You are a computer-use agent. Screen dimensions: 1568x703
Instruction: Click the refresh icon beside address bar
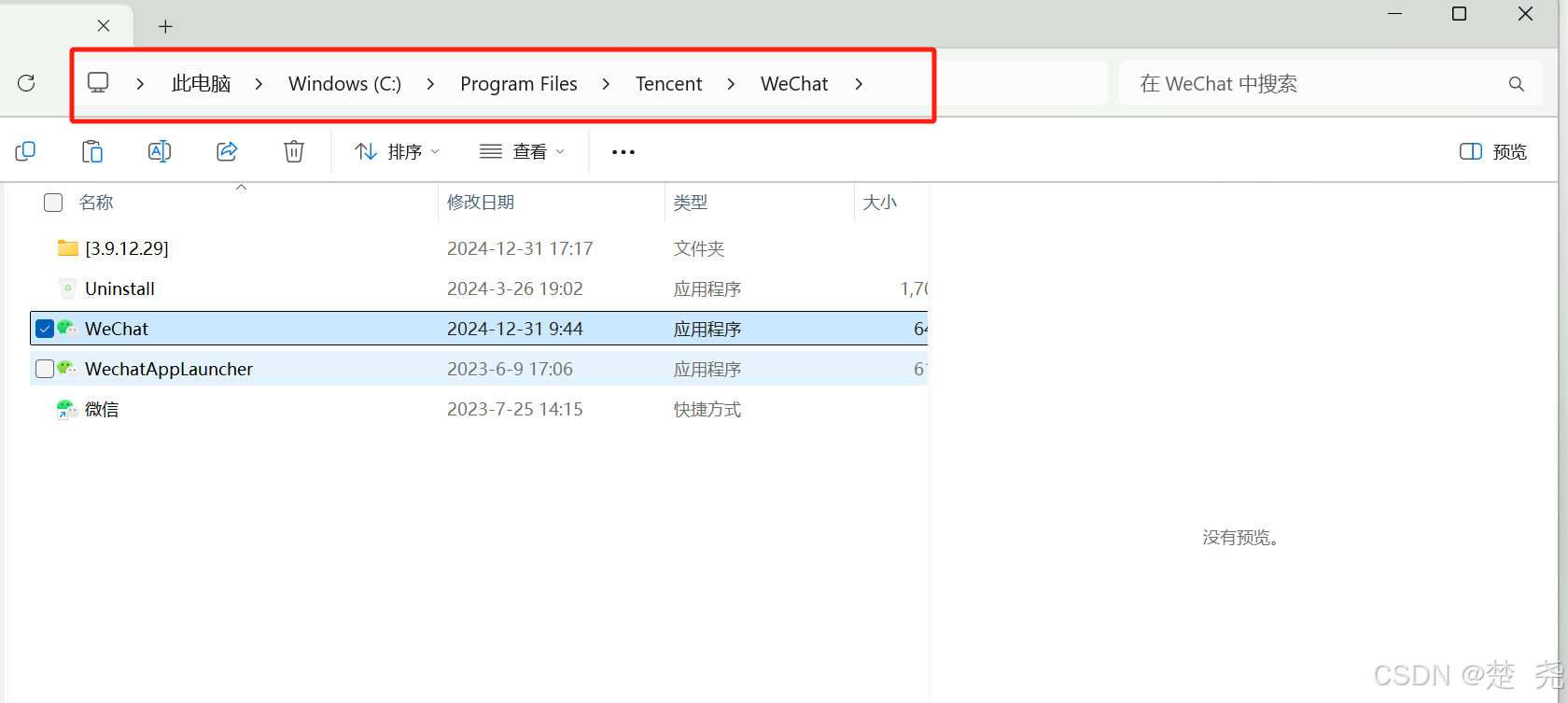[x=26, y=83]
